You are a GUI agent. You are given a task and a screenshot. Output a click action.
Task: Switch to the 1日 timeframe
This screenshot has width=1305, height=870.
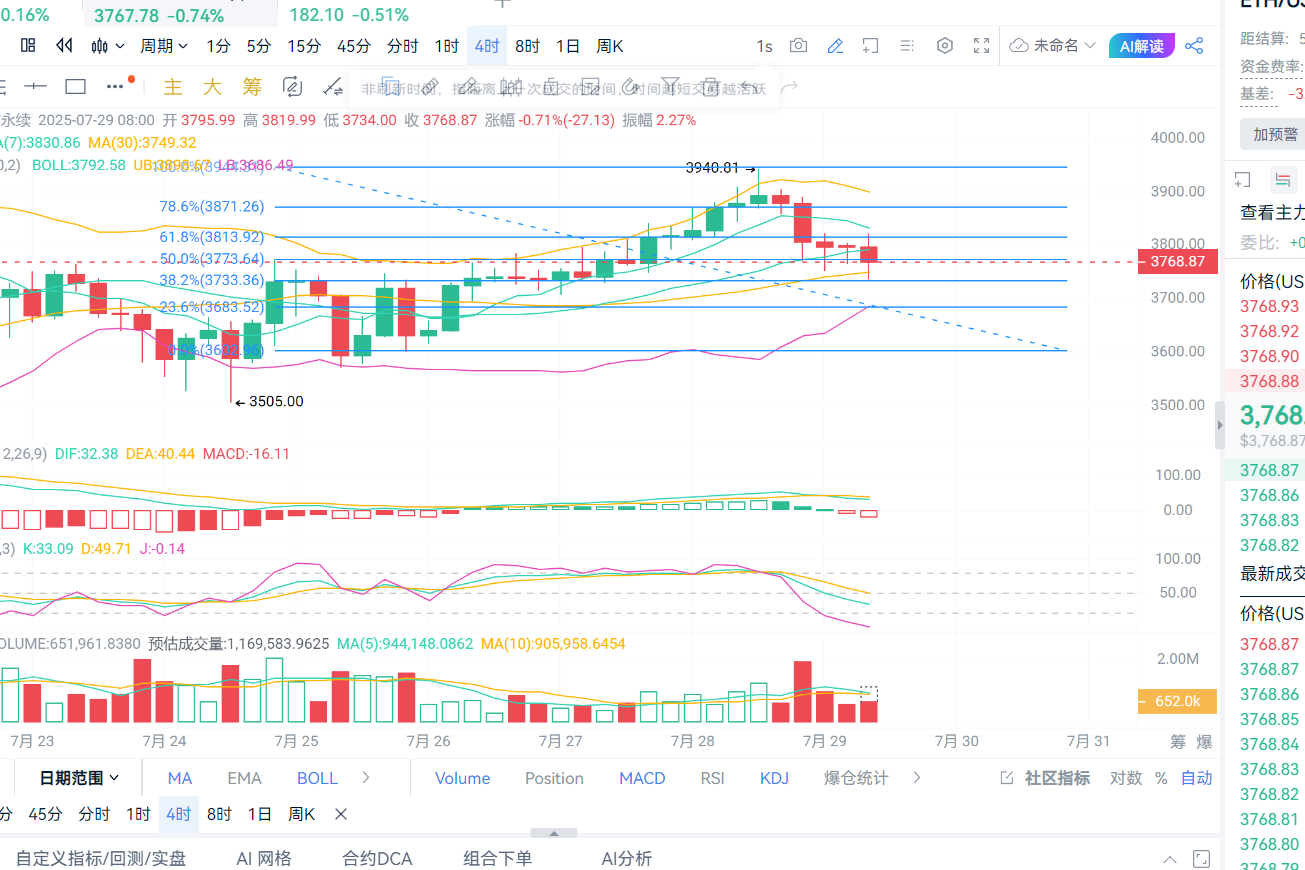567,46
